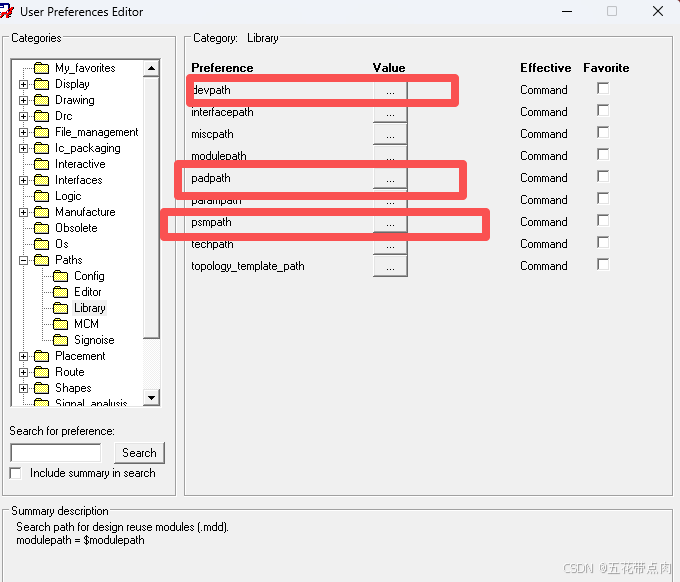The height and width of the screenshot is (582, 680).
Task: Open miscpath value editor button
Action: pos(390,134)
